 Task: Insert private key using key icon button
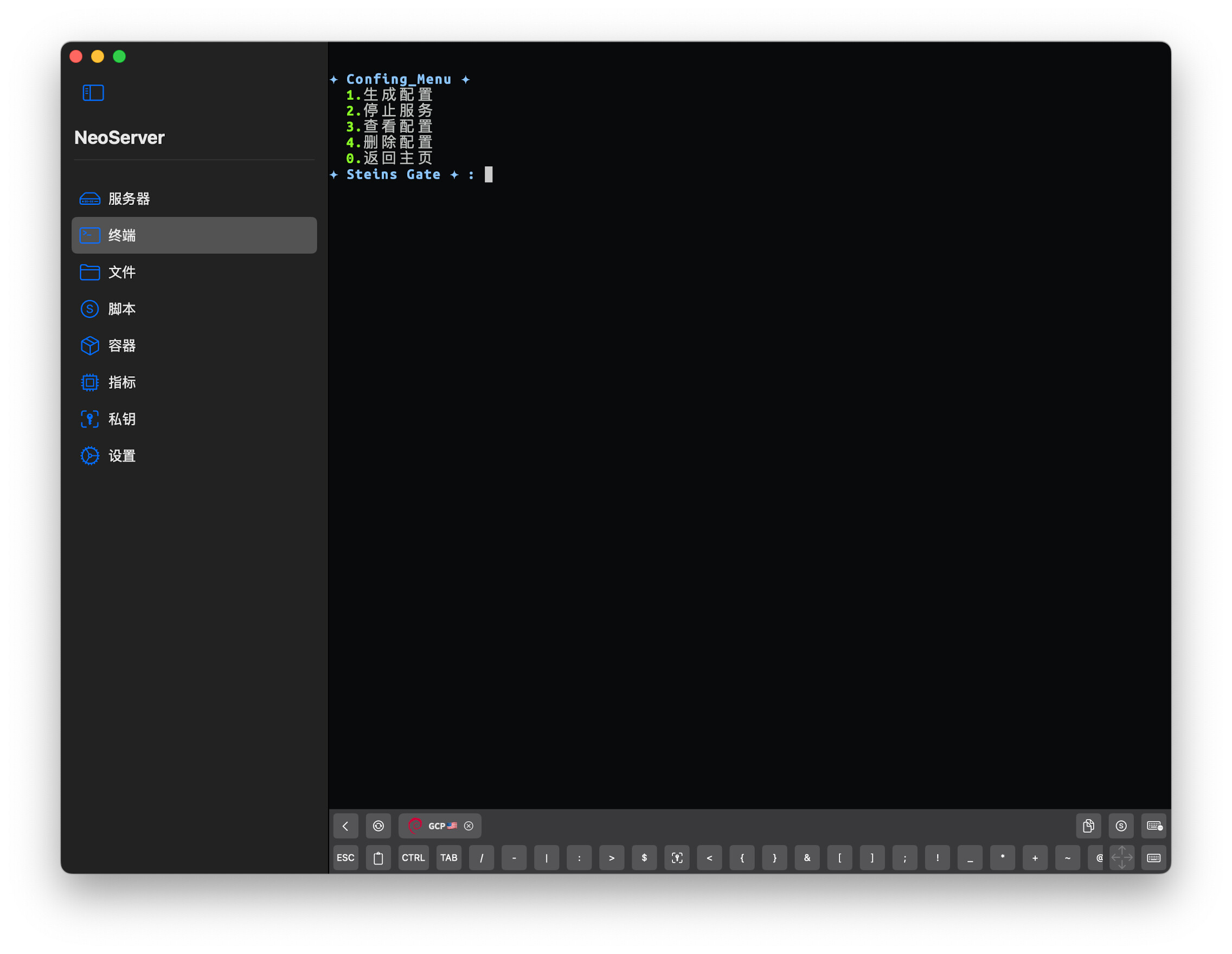(677, 858)
